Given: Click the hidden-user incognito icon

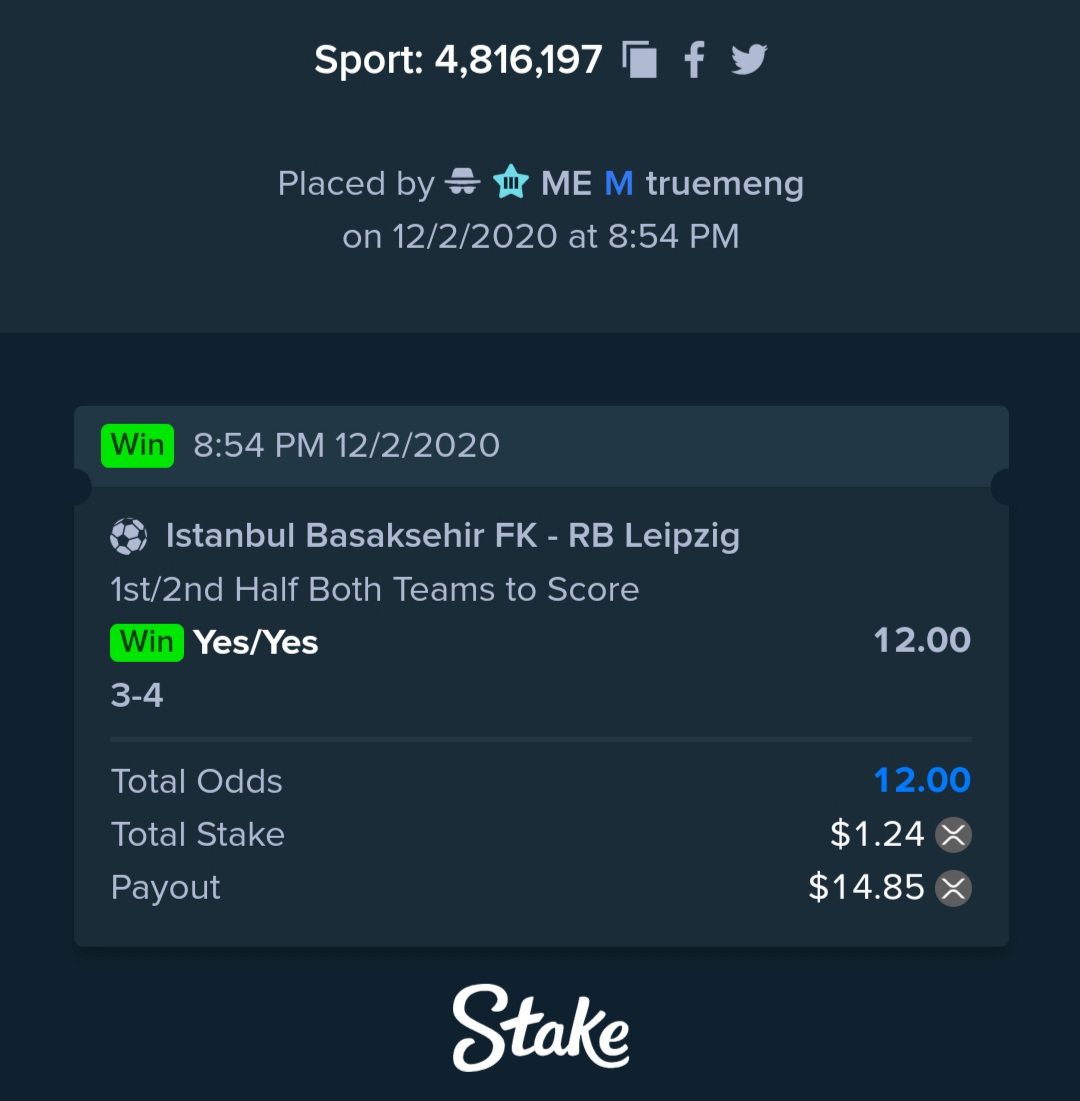Looking at the screenshot, I should (462, 182).
